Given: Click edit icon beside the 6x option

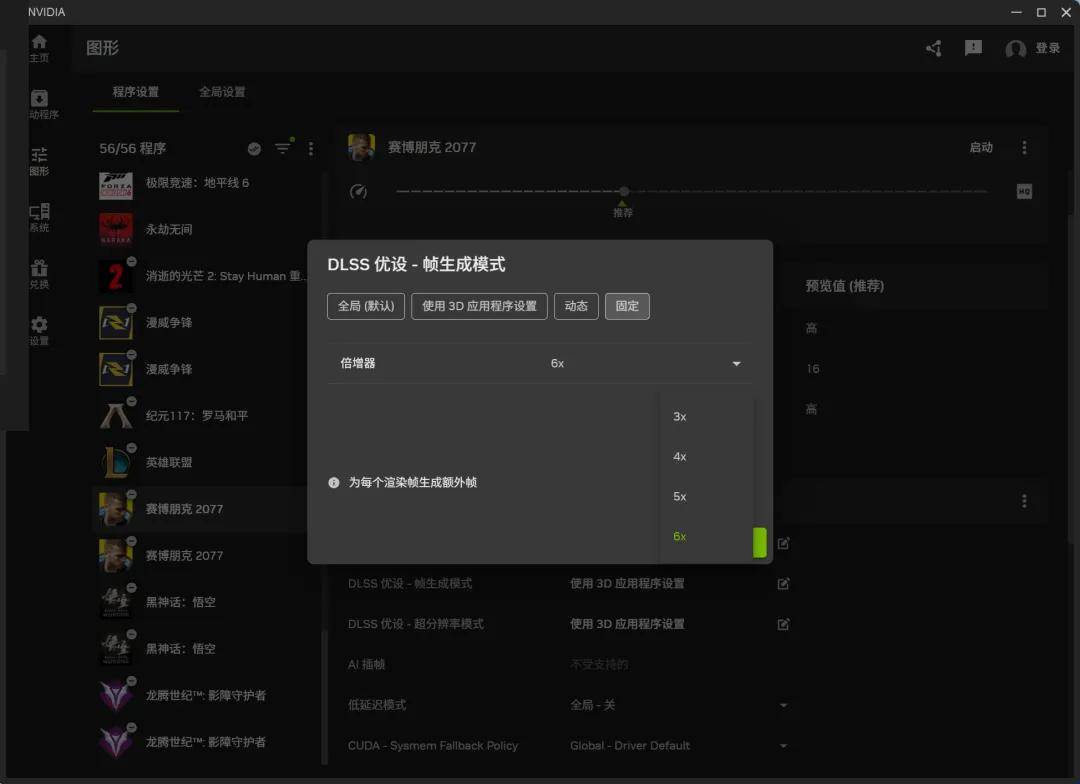Looking at the screenshot, I should point(783,544).
